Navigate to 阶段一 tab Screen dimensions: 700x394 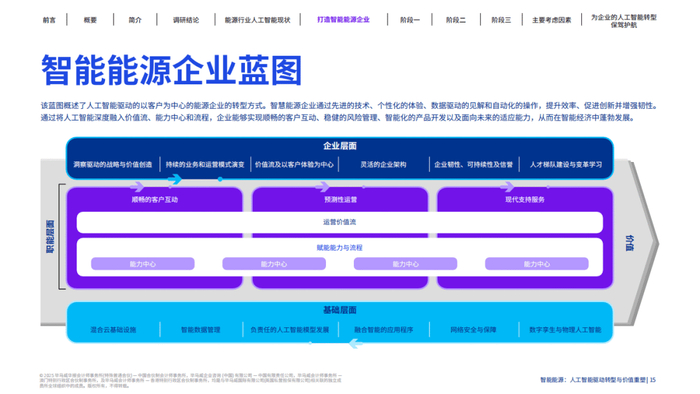409,20
